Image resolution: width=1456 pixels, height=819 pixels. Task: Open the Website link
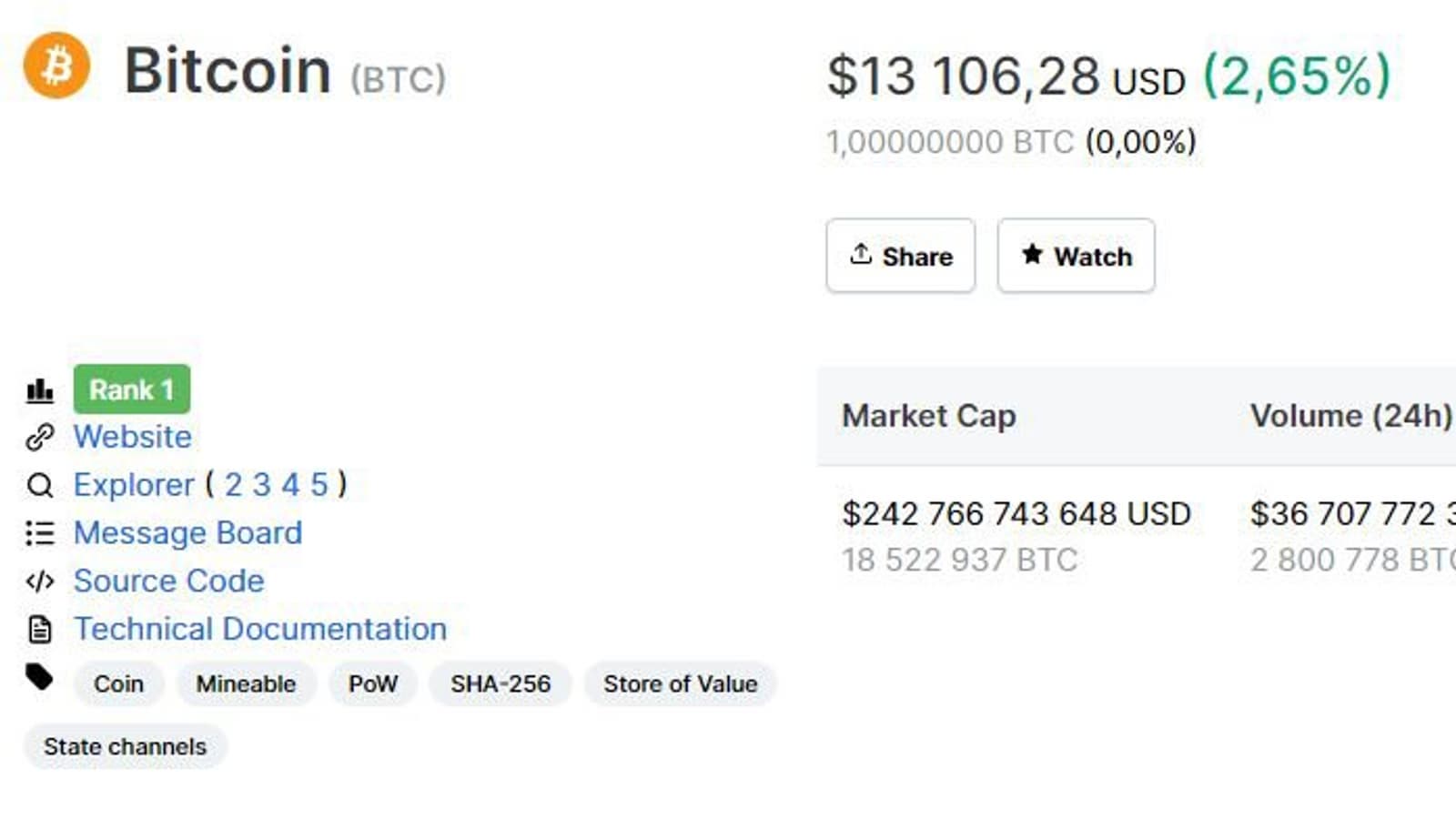(x=133, y=437)
